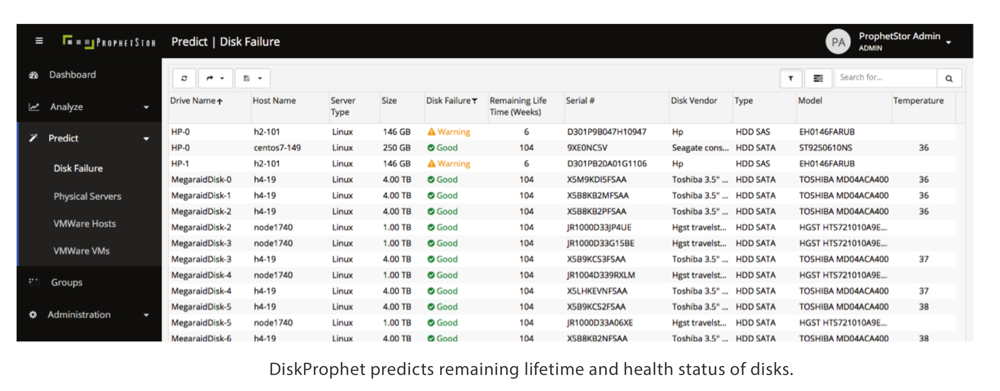Click the search magnifier button
The height and width of the screenshot is (391, 1000).
(x=949, y=78)
